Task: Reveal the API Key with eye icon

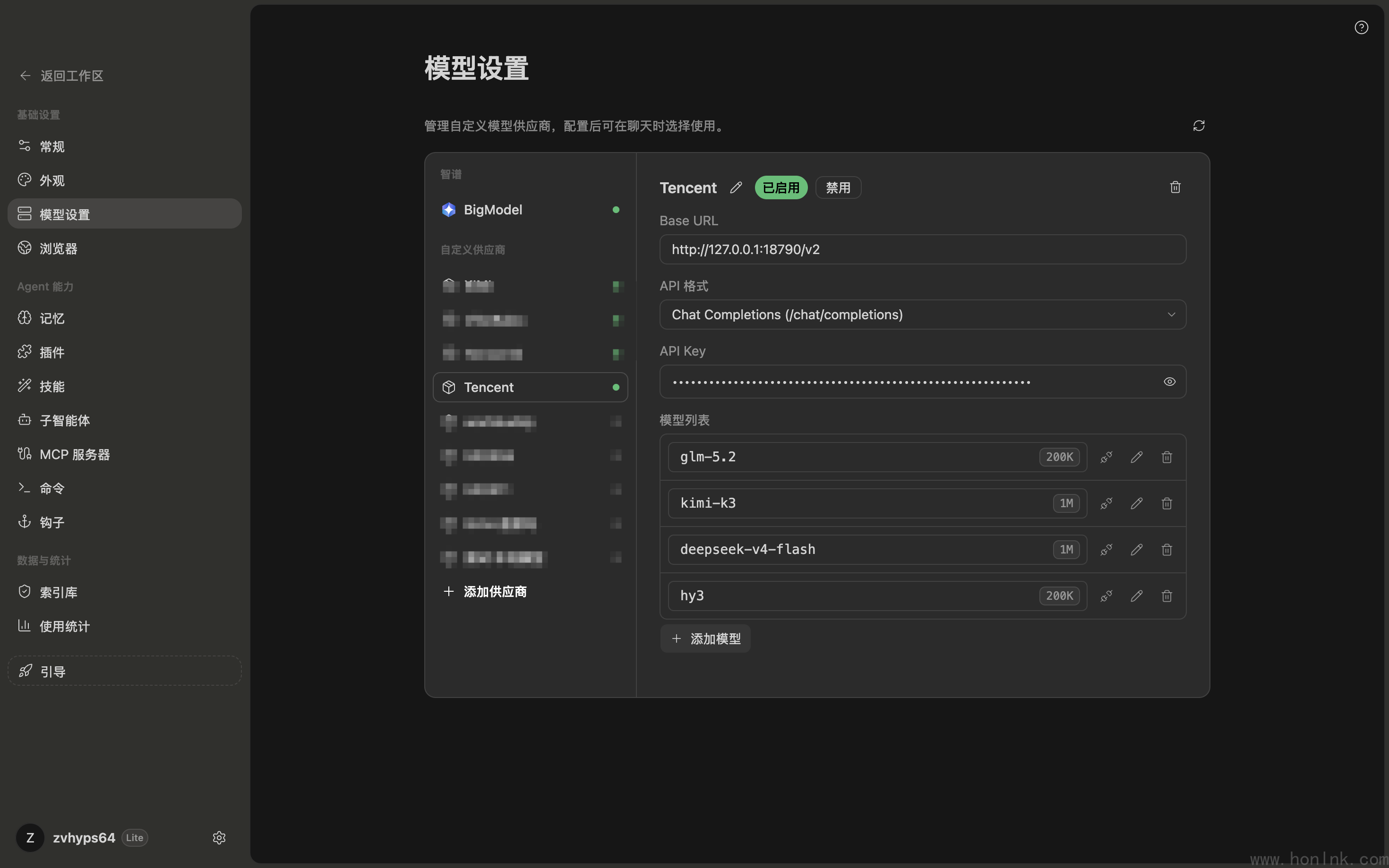Action: tap(1169, 382)
